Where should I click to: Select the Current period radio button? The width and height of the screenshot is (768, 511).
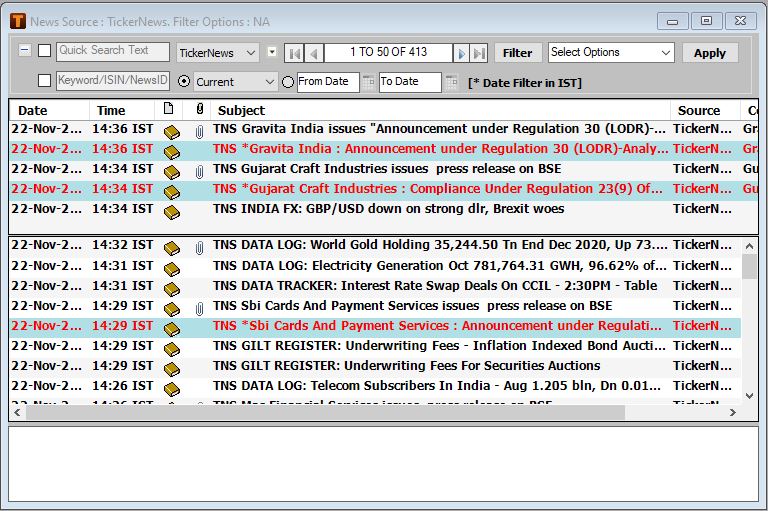(184, 81)
